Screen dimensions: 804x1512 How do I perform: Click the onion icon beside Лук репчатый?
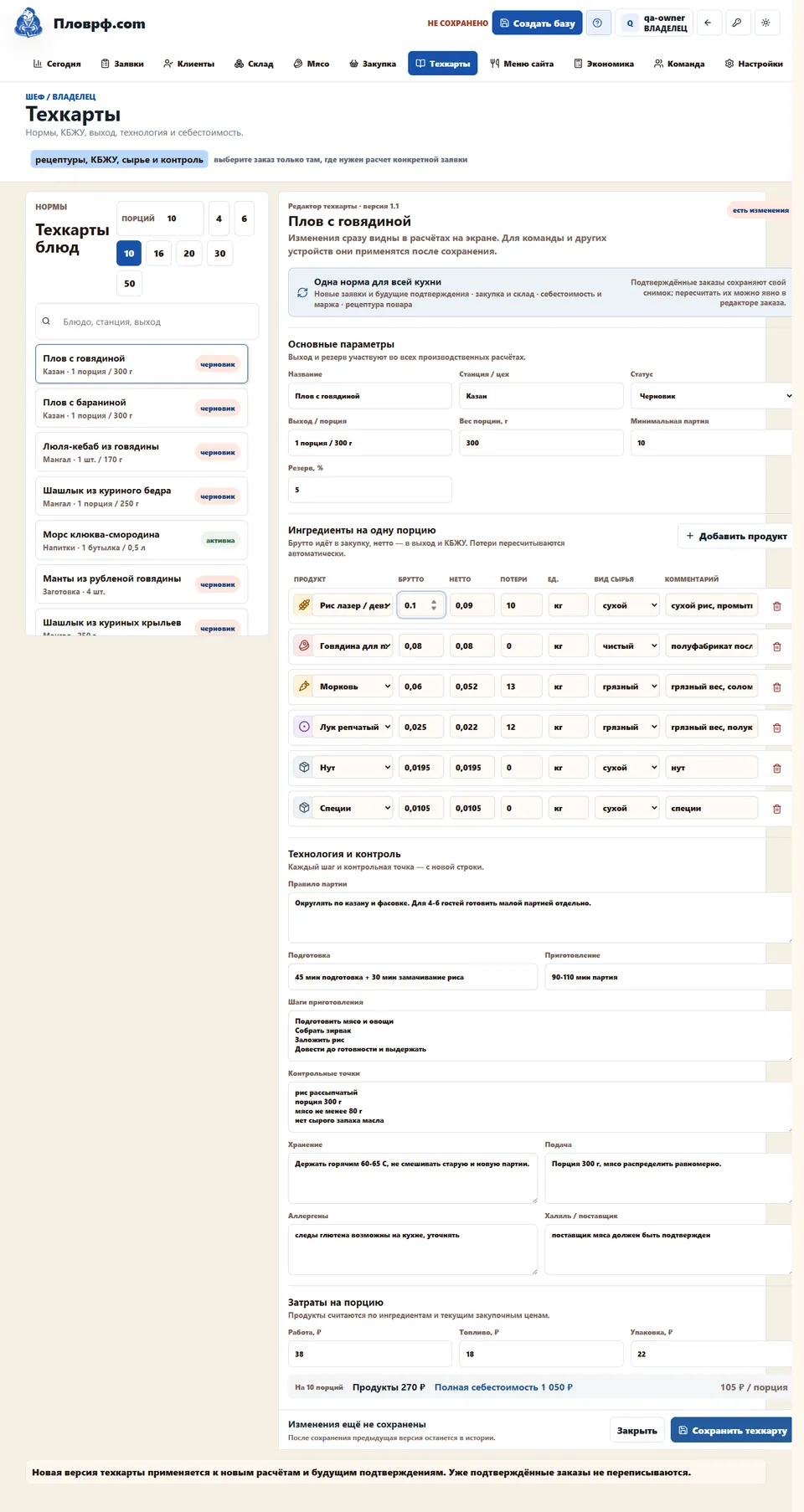[304, 727]
